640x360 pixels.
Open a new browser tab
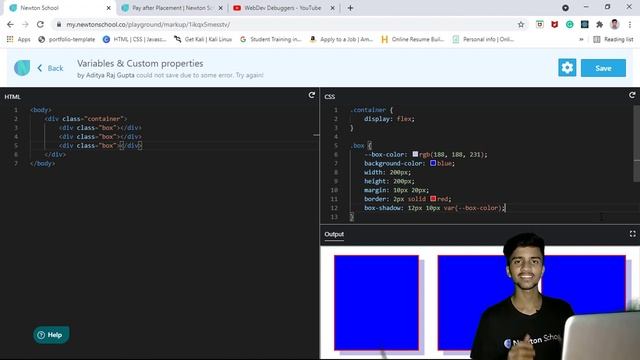(x=350, y=8)
